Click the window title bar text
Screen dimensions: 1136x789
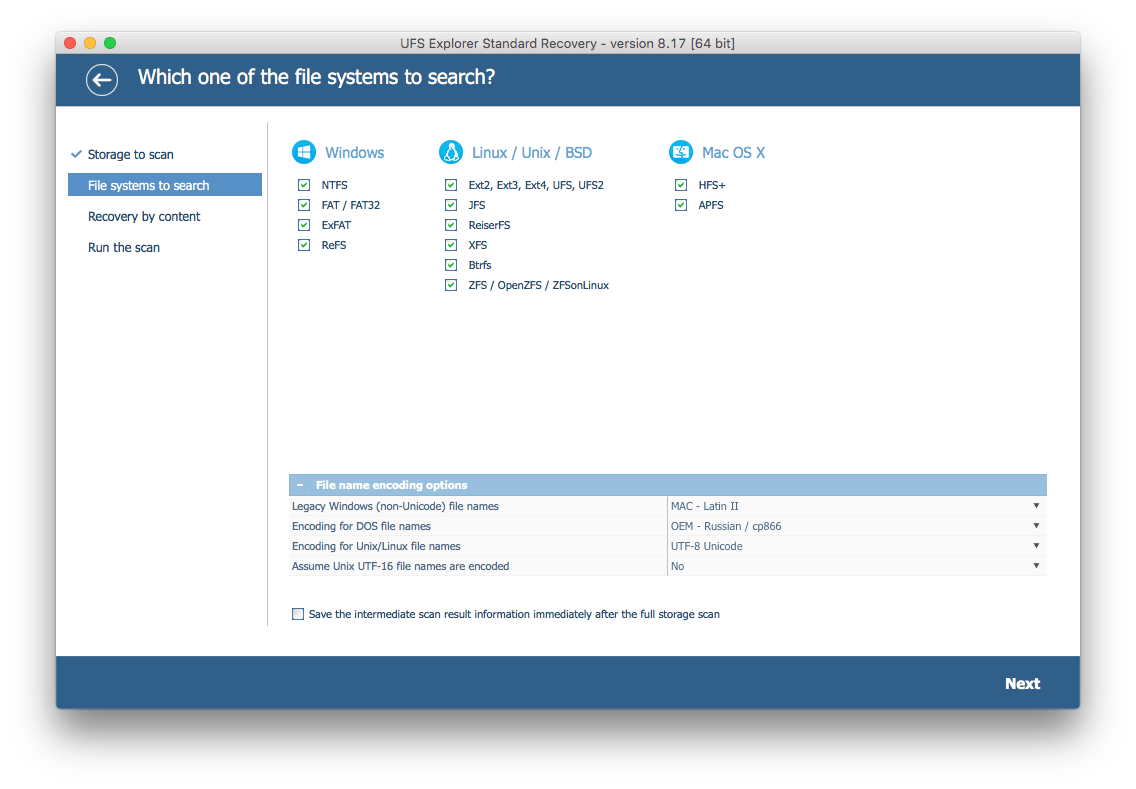567,43
